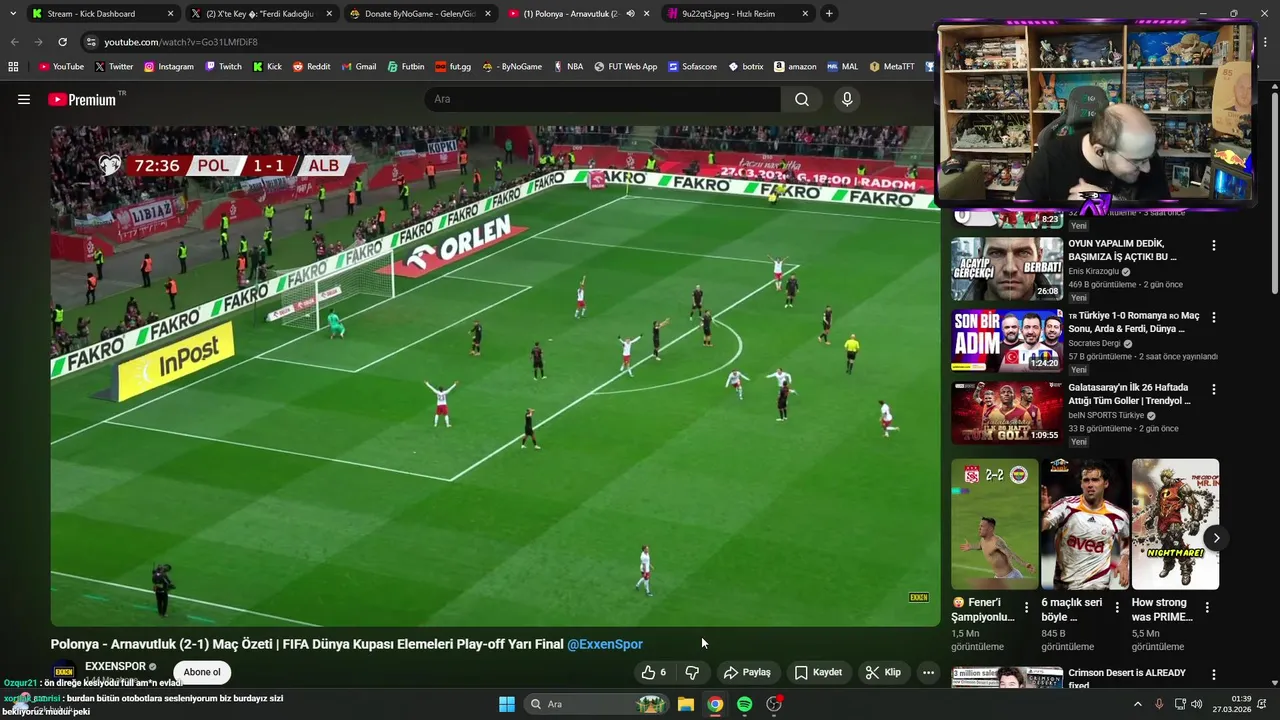The width and height of the screenshot is (1280, 720).
Task: Open the MAL bookmark
Action: [x=842, y=67]
